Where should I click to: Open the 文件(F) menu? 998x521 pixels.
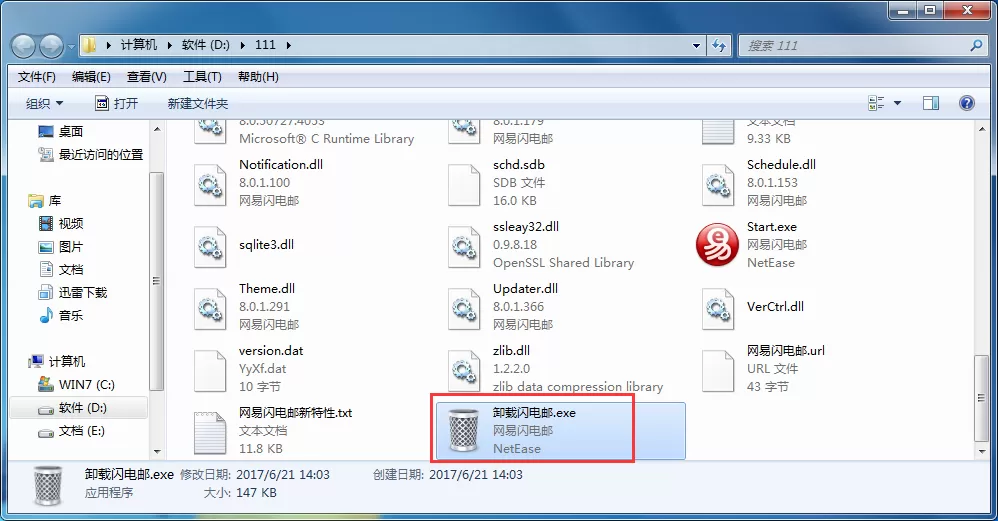pos(36,77)
